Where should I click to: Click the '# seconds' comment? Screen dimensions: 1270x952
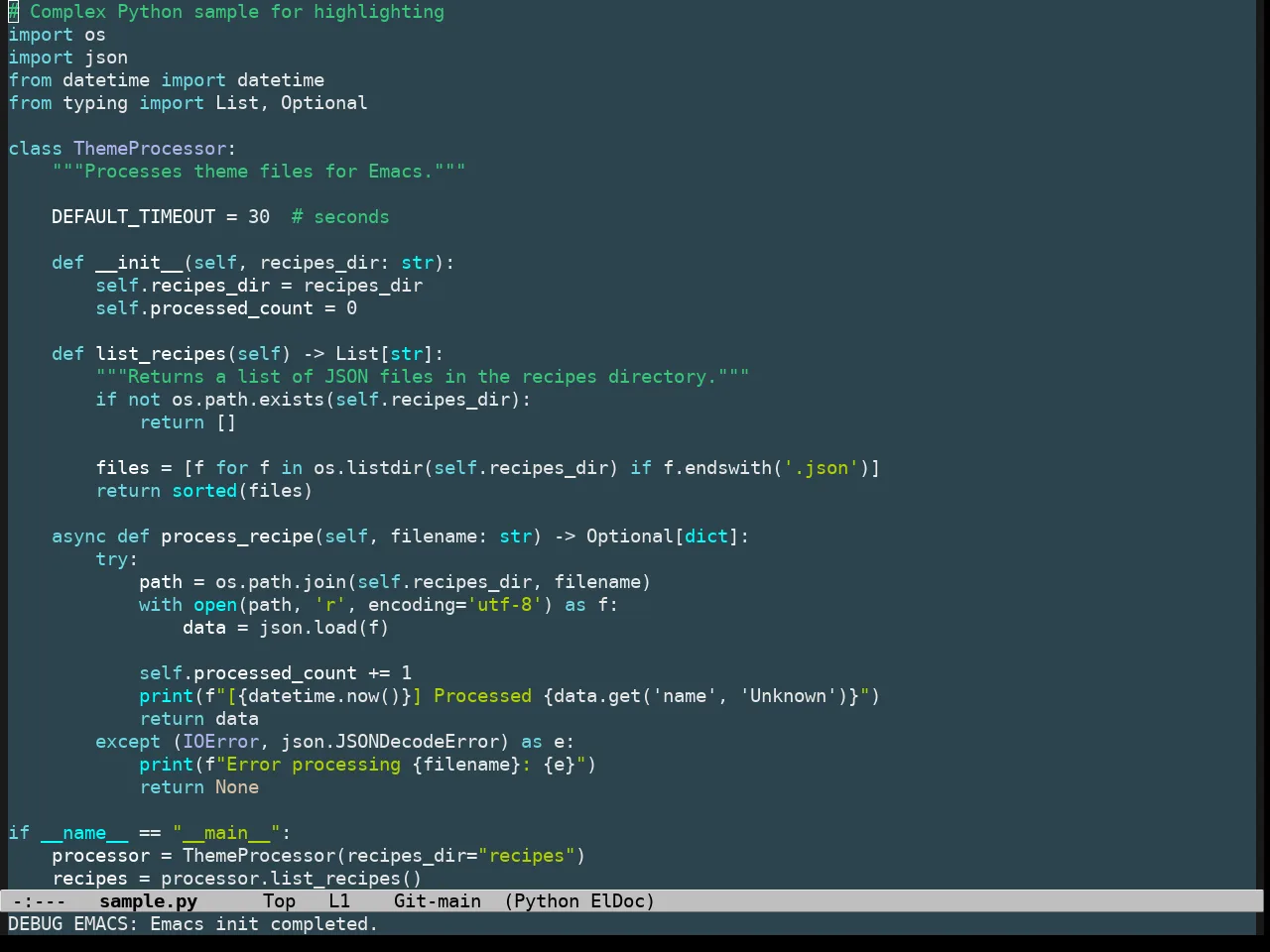[340, 217]
